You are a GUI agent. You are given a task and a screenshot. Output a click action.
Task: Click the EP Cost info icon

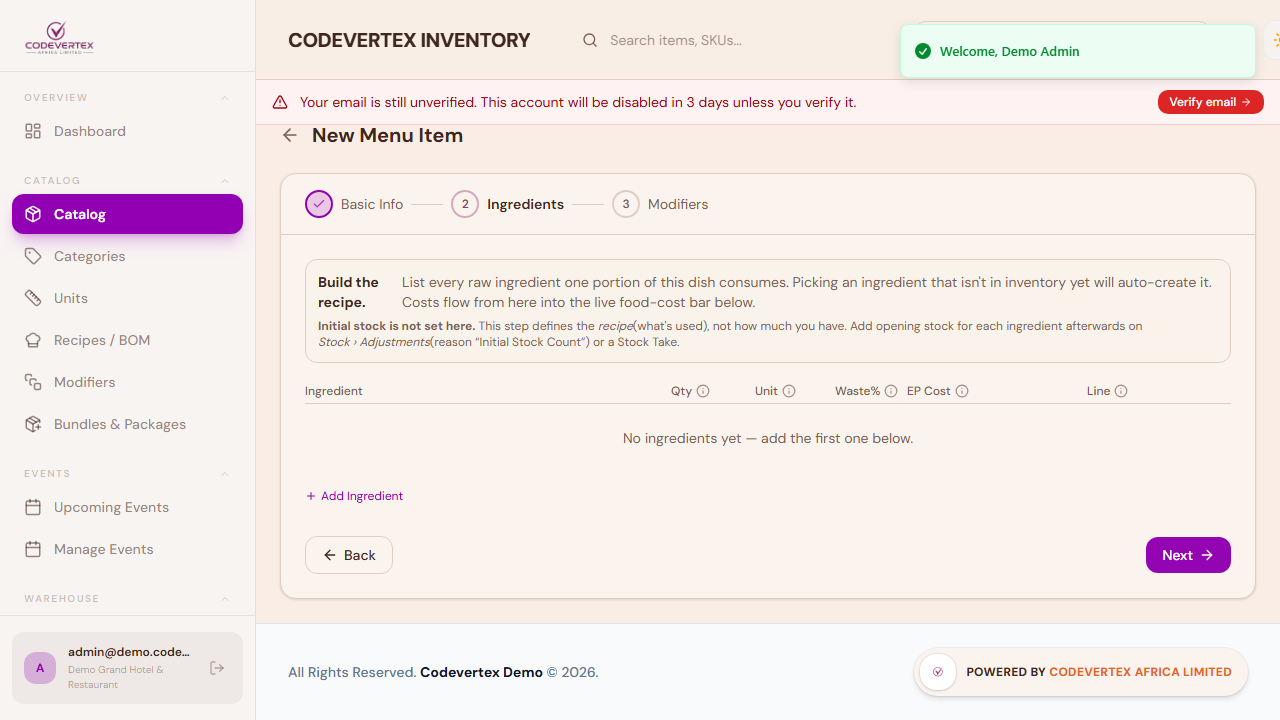point(962,391)
